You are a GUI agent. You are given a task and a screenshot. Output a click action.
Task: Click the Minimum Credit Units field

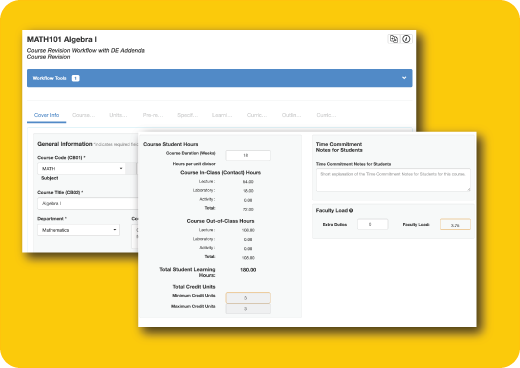pos(248,298)
